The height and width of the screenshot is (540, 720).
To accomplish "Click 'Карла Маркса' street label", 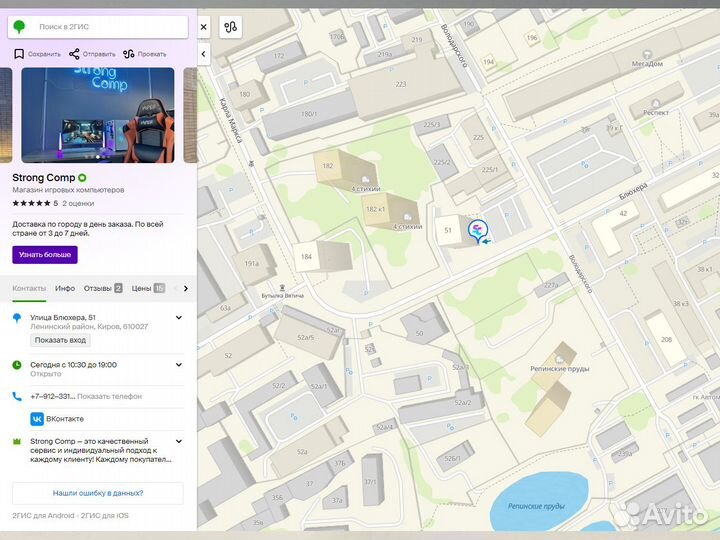I will pyautogui.click(x=231, y=121).
